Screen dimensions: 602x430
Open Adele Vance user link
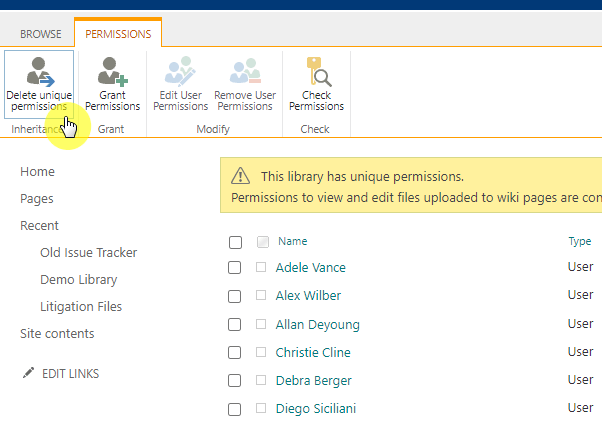(x=311, y=268)
